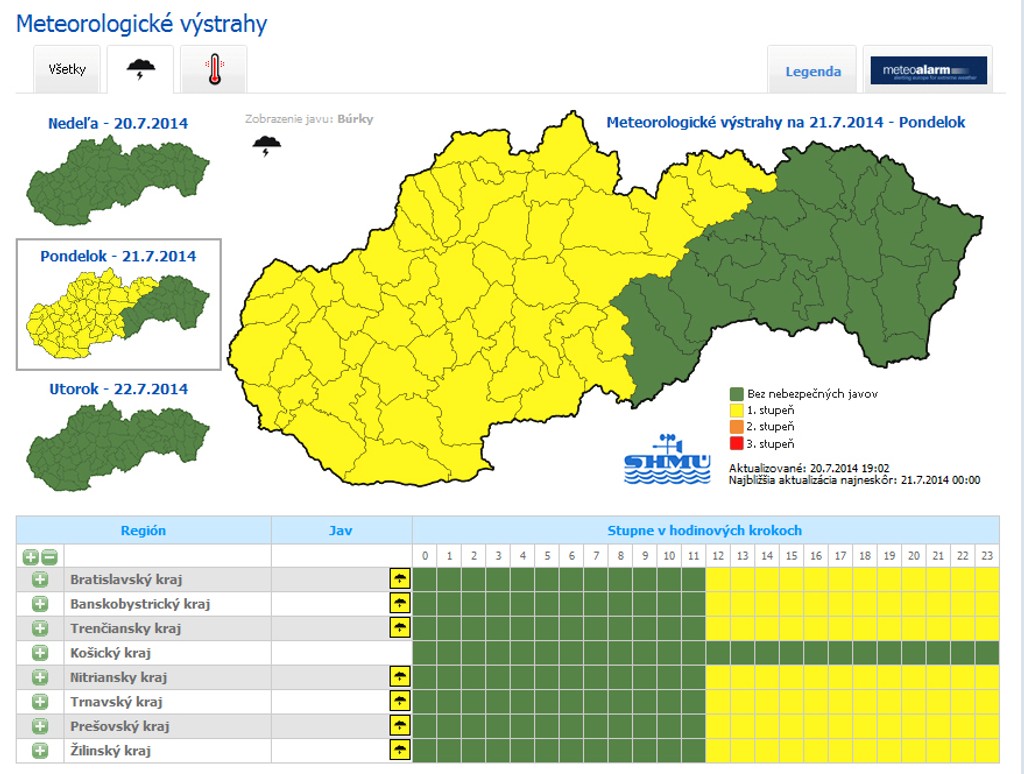Expand all regions with green plus button
Screen dimensions: 1024x774
(x=30, y=556)
